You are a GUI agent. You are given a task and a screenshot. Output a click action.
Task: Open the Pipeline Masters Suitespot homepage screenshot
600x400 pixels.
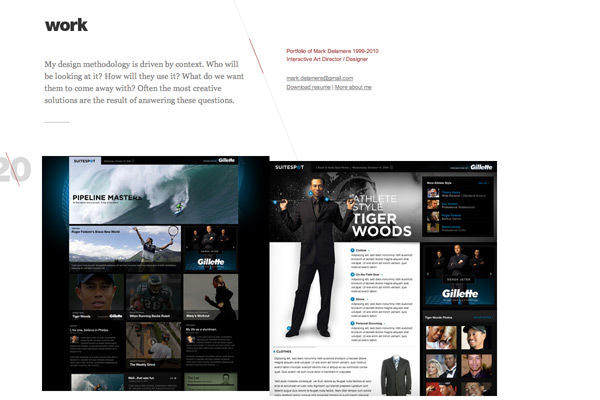(156, 273)
